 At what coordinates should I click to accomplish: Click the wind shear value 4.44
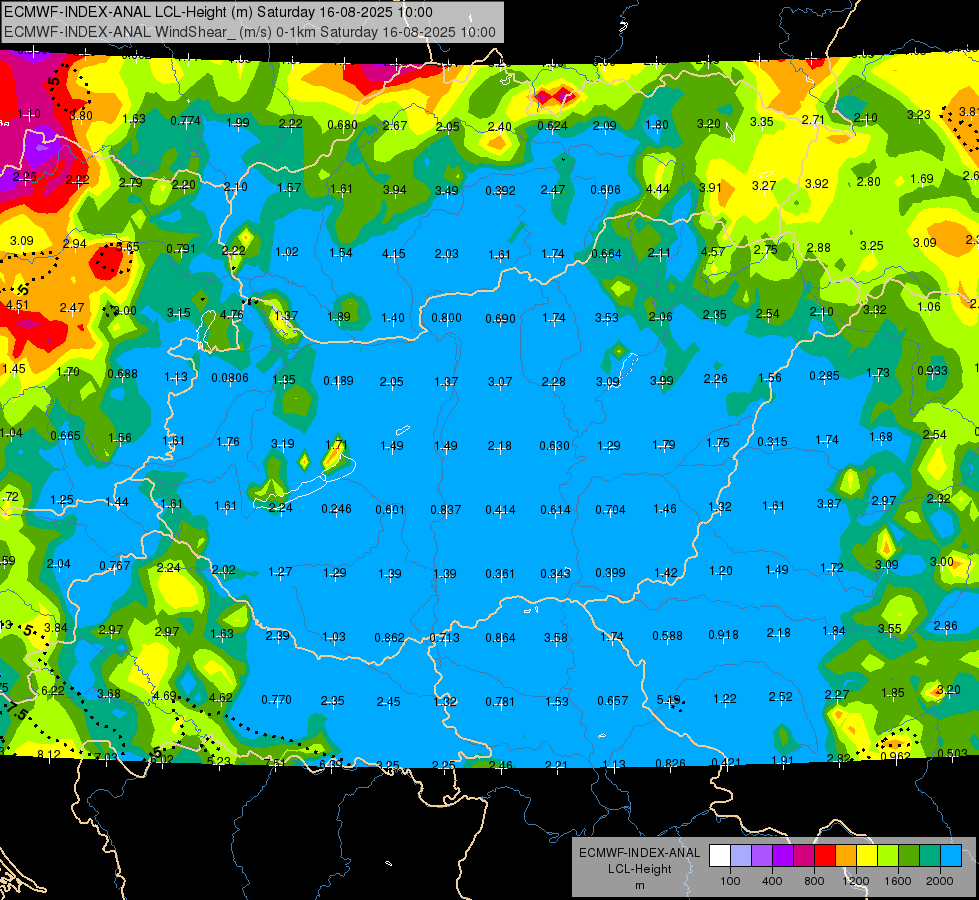(657, 189)
